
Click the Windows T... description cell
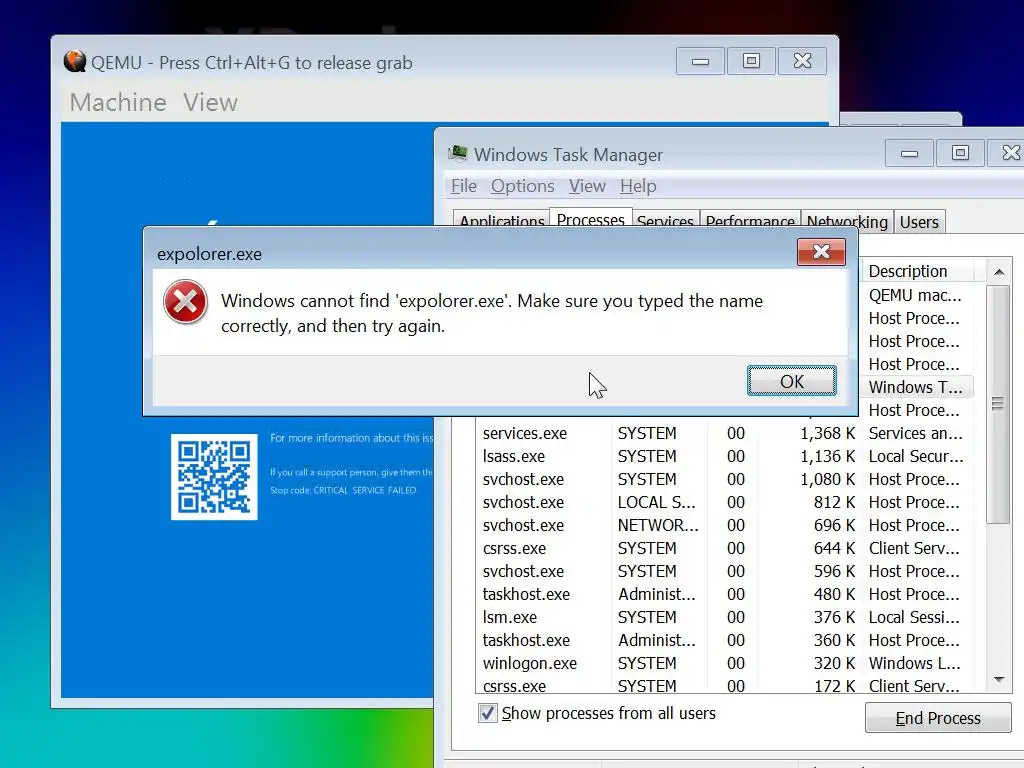pos(915,387)
